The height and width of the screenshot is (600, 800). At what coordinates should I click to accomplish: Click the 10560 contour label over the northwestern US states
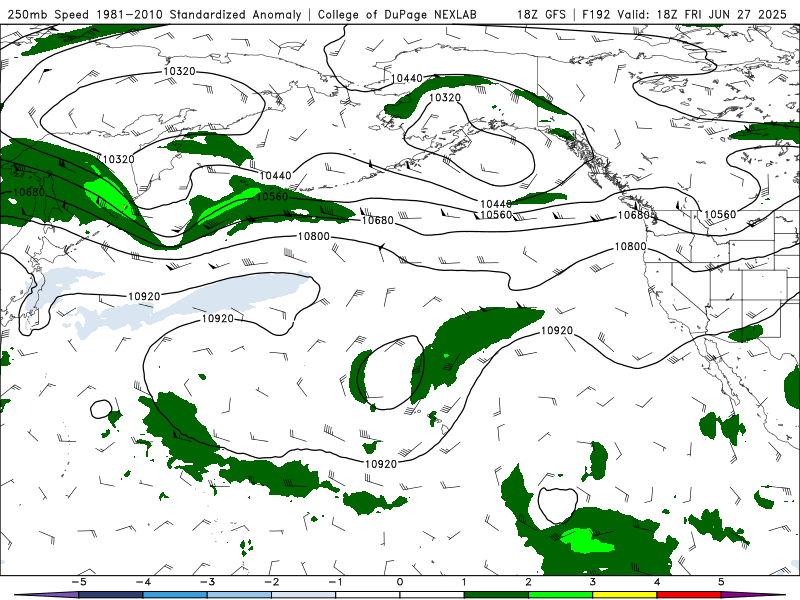[720, 214]
